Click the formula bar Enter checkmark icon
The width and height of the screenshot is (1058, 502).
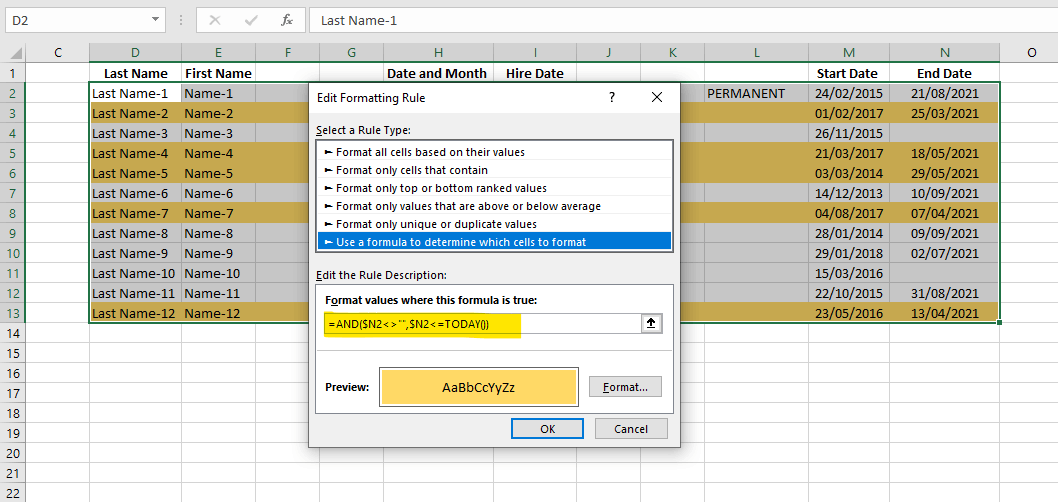(x=251, y=20)
